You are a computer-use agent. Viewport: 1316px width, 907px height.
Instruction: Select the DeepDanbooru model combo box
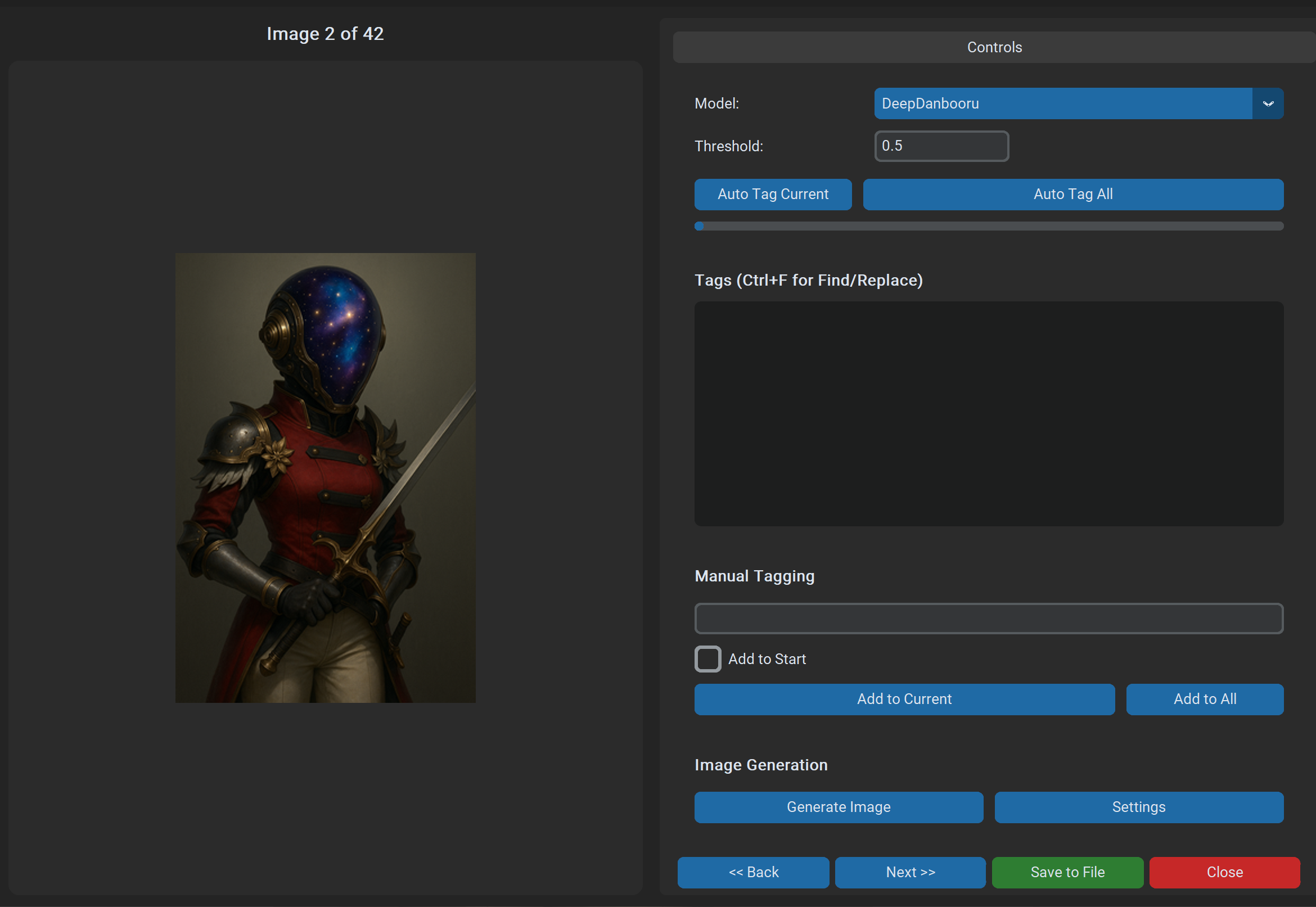click(1062, 103)
